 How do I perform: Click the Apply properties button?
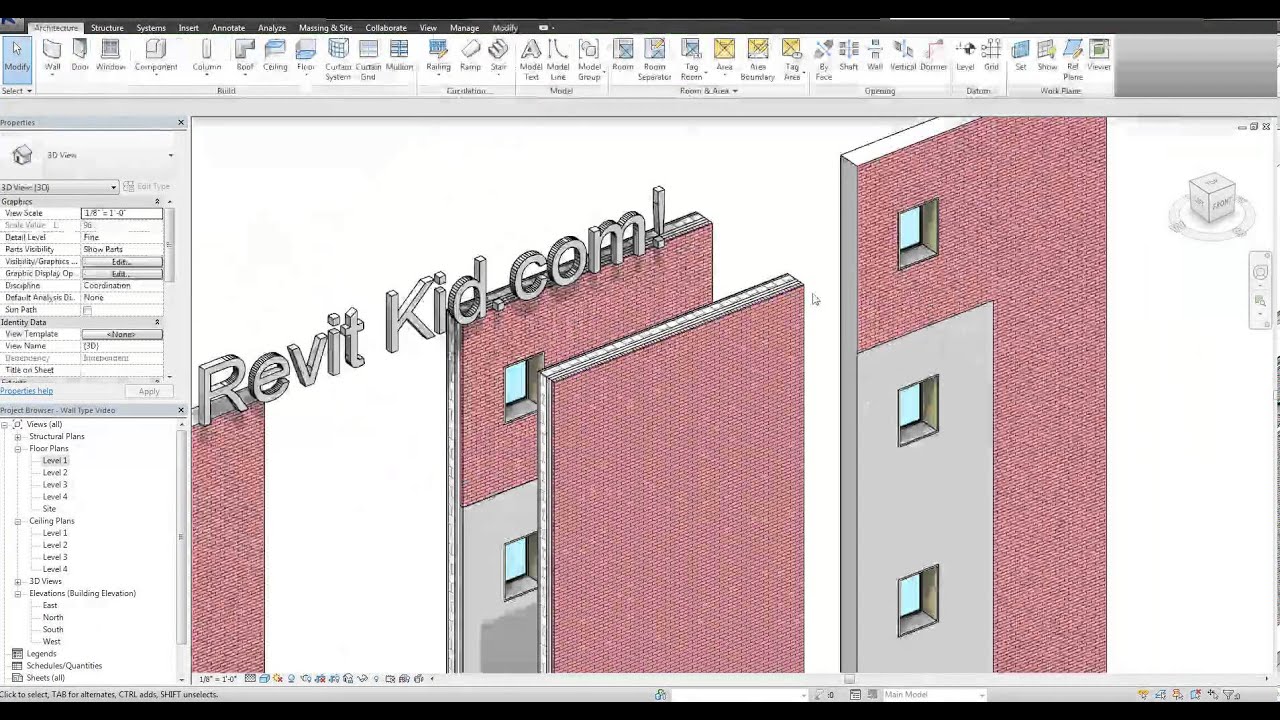[148, 391]
